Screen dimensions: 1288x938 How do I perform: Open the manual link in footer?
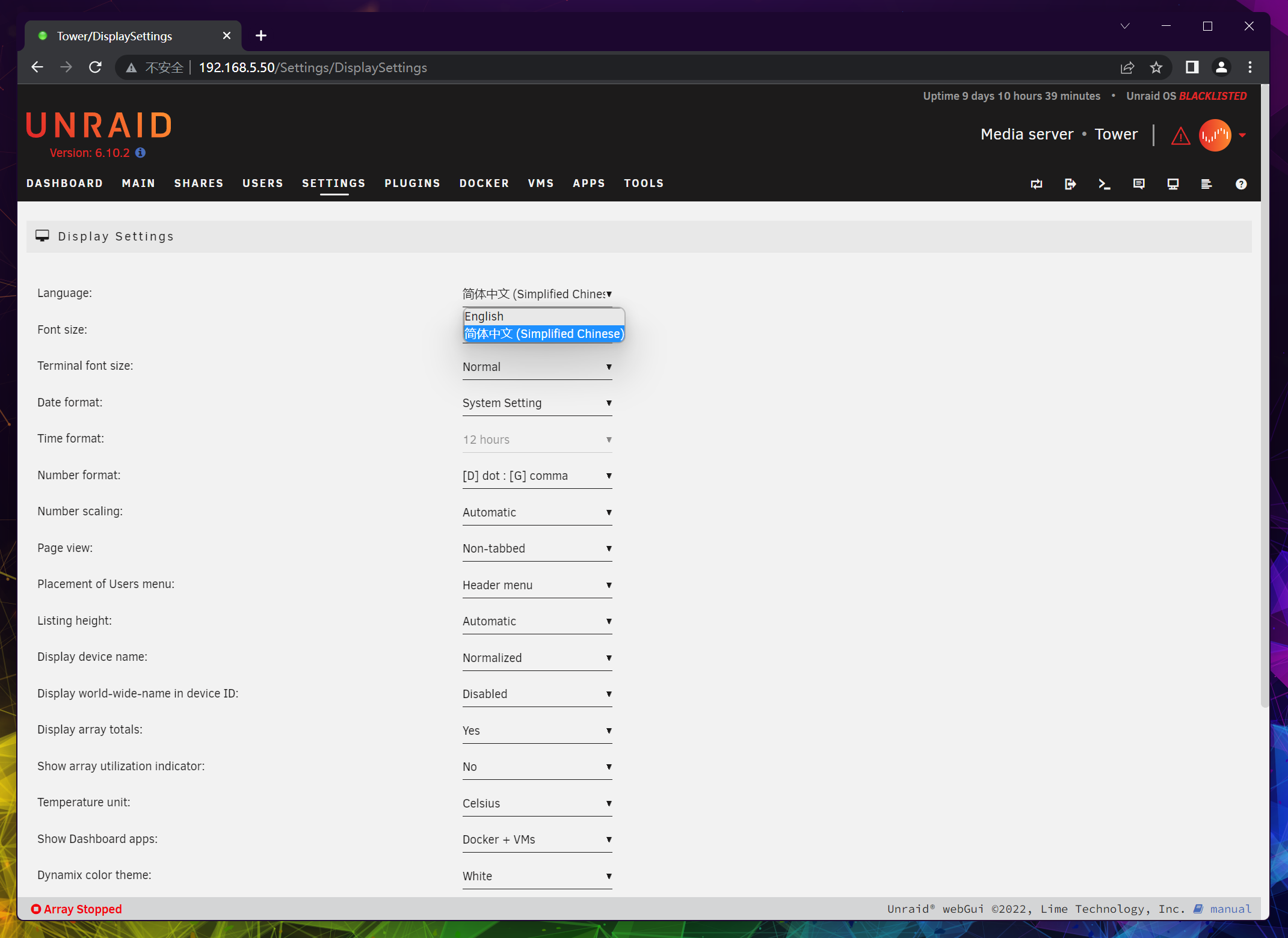point(1230,909)
